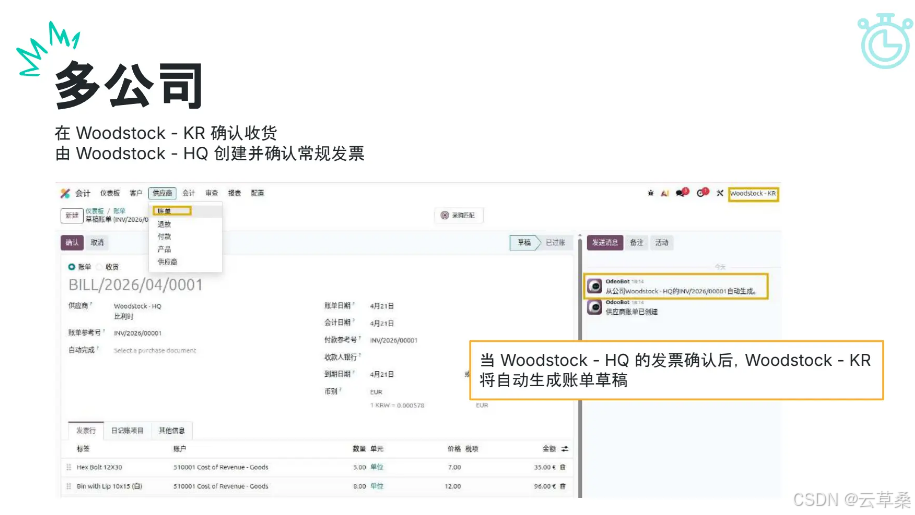The image size is (915, 515).
Task: Click the 账户 column header
Action: click(x=179, y=449)
